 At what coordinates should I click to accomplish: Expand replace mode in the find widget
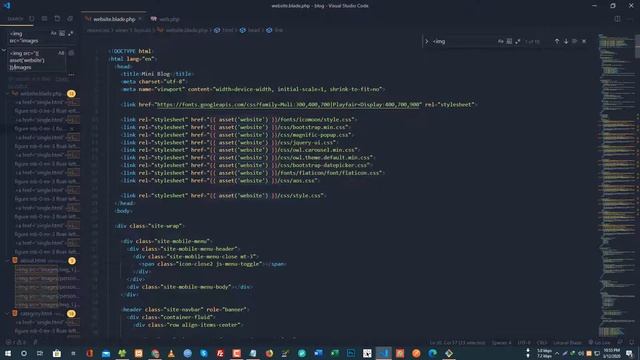tap(427, 41)
